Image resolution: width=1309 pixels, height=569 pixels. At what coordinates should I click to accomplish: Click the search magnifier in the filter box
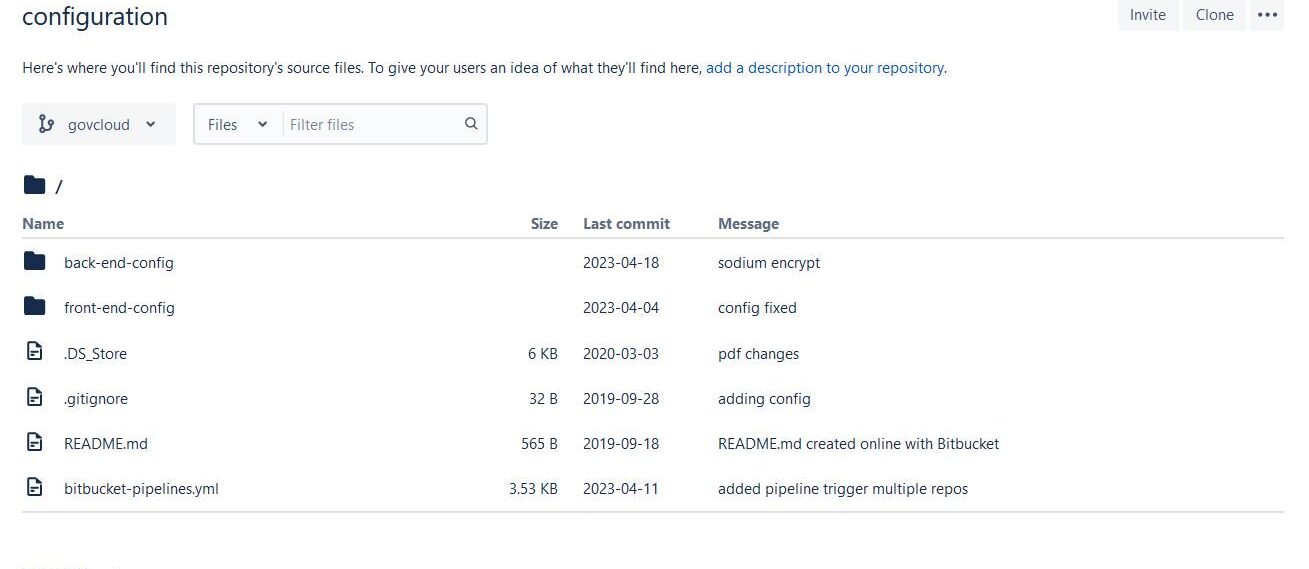471,124
